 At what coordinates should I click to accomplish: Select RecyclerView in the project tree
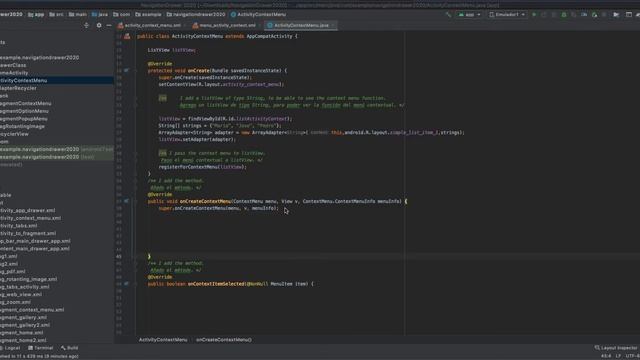point(14,134)
